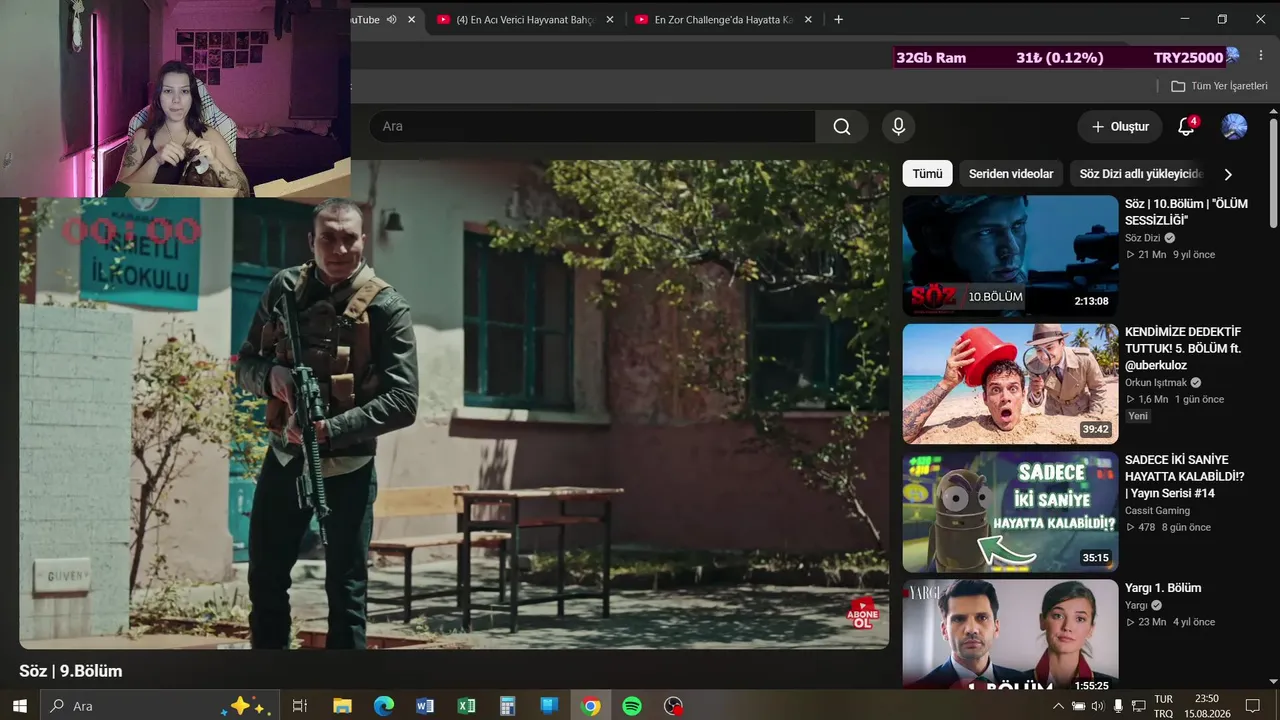Image resolution: width=1280 pixels, height=720 pixels.
Task: Open the system volume control
Action: (1097, 706)
